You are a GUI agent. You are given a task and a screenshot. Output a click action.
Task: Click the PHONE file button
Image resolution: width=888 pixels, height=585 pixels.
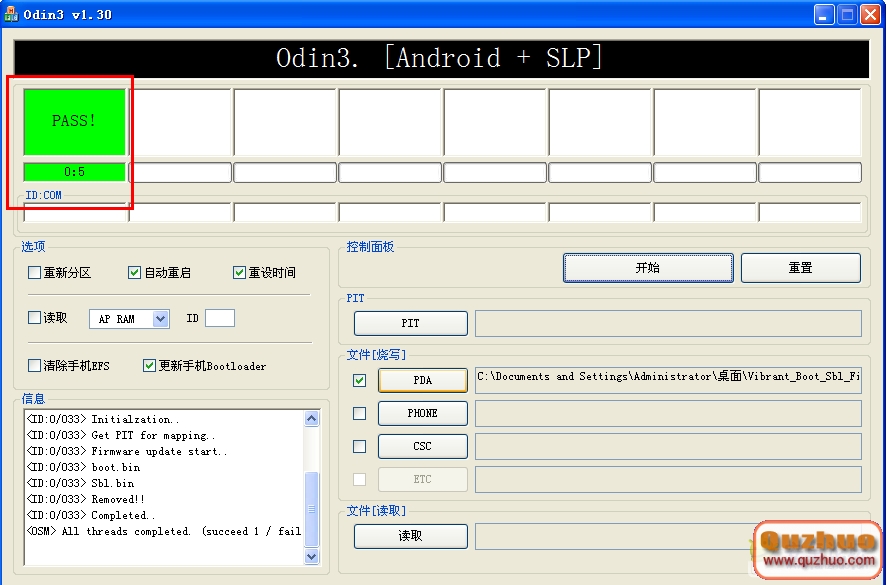422,413
